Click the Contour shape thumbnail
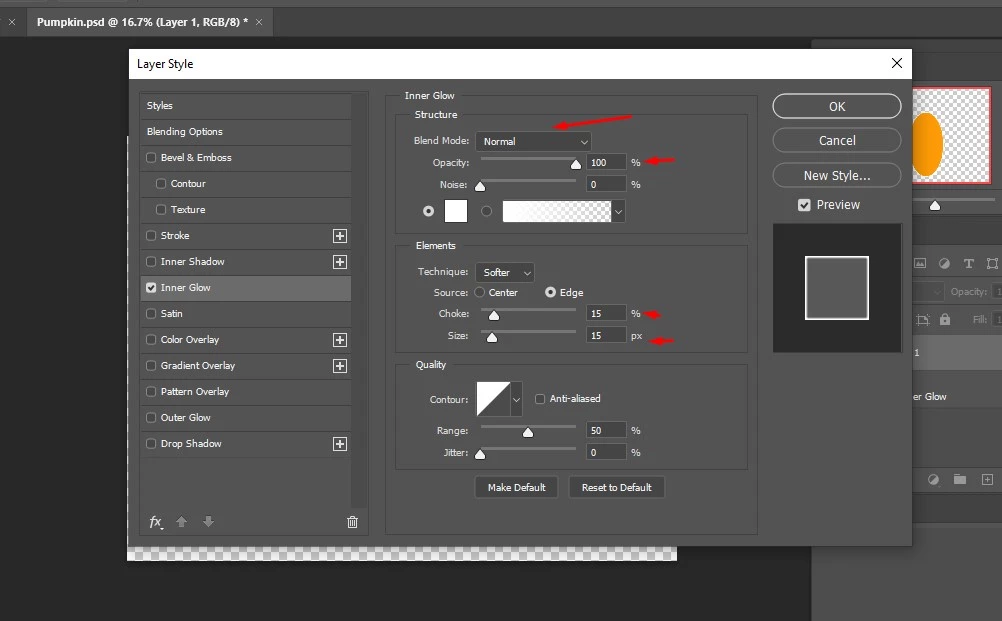The width and height of the screenshot is (1002, 621). tap(493, 399)
